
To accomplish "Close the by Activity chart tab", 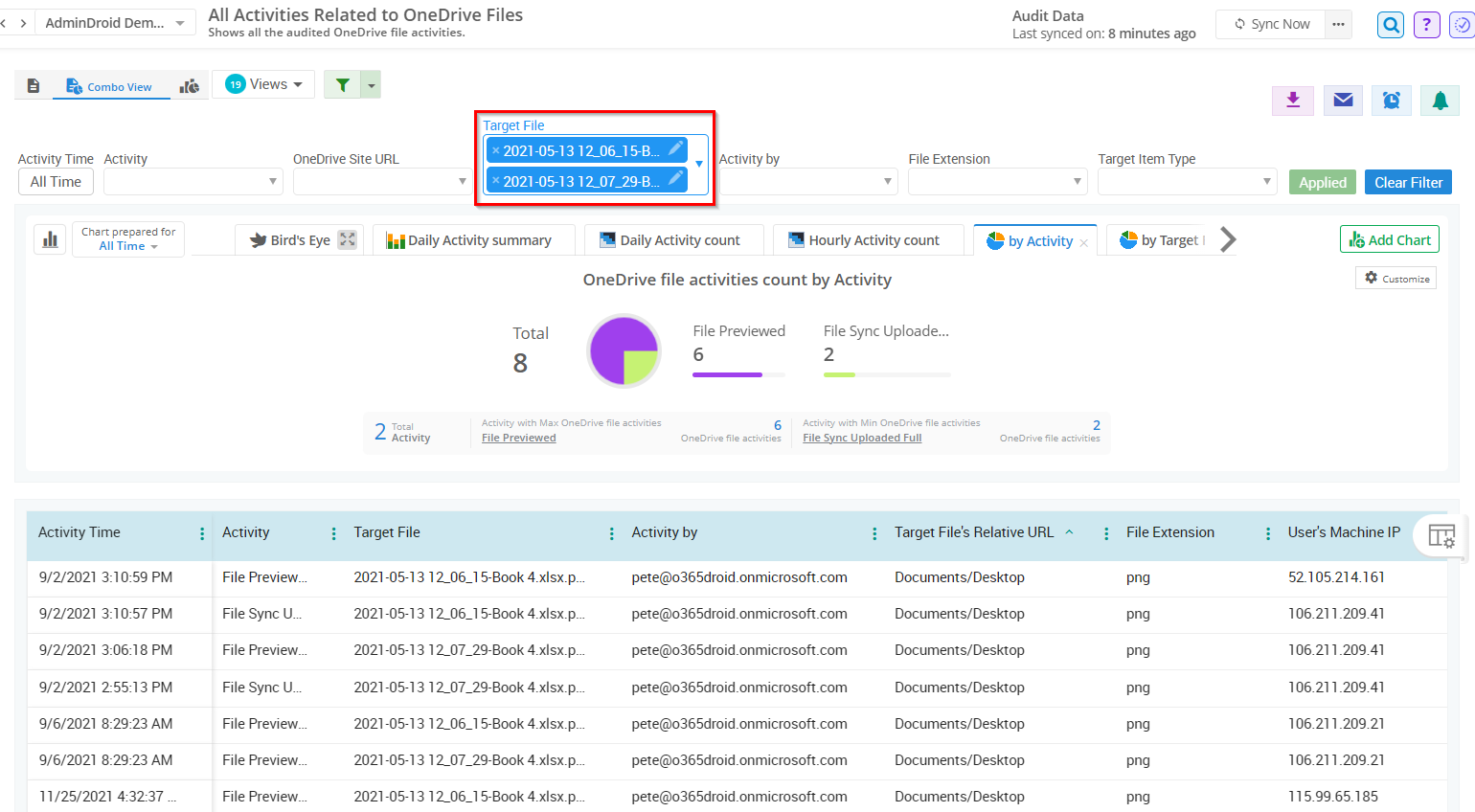I will (1083, 242).
